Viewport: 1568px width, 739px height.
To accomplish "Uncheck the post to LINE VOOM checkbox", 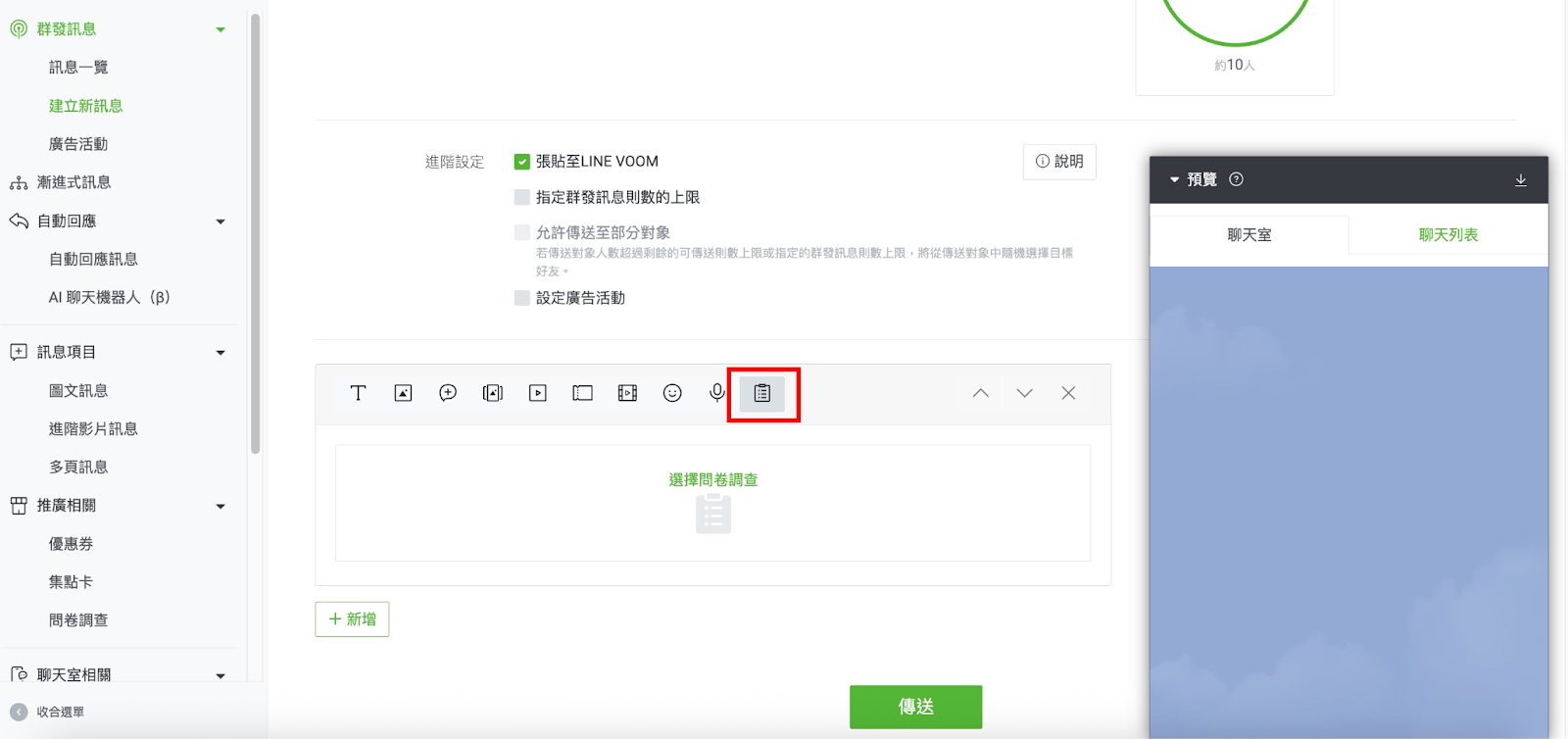I will pos(522,162).
